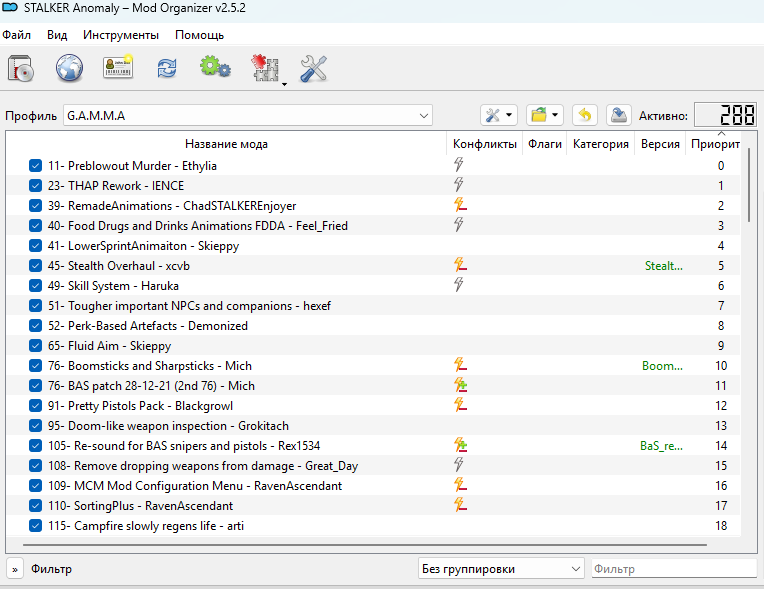The height and width of the screenshot is (589, 764).
Task: Open the green gears executables icon
Action: pyautogui.click(x=214, y=68)
